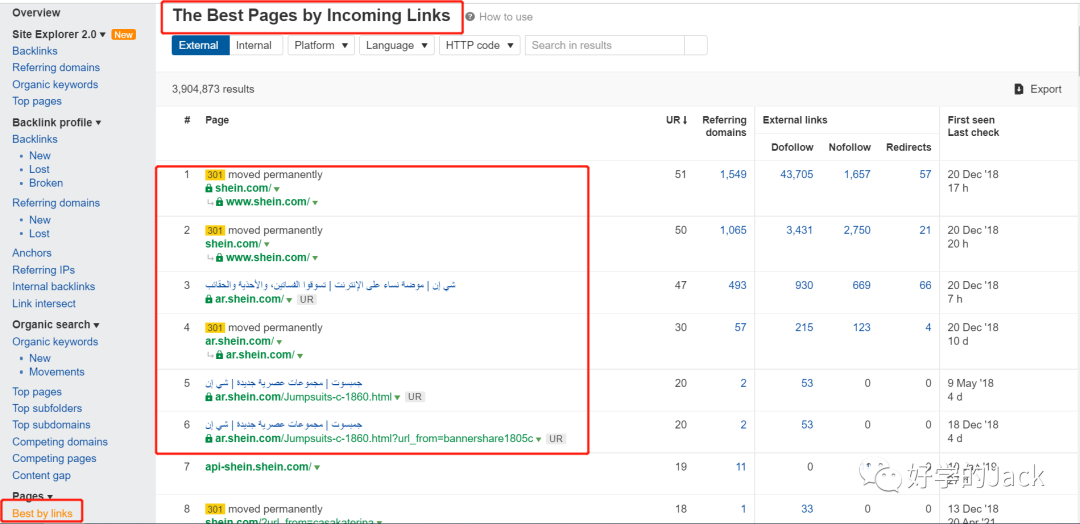Viewport: 1080px width, 524px height.
Task: Switch to the External tab
Action: pos(200,45)
